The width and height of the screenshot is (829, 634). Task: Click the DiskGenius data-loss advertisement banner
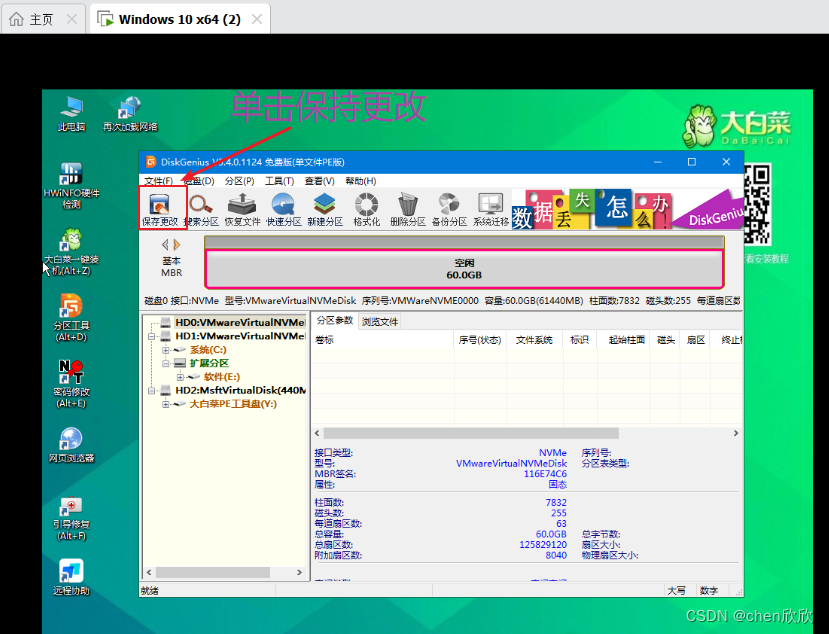click(x=627, y=209)
